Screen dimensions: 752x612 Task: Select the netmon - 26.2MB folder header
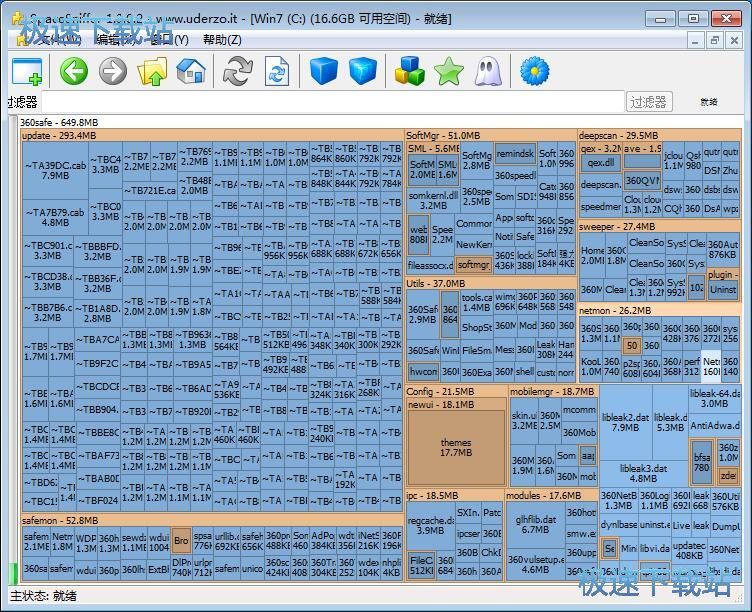(659, 310)
